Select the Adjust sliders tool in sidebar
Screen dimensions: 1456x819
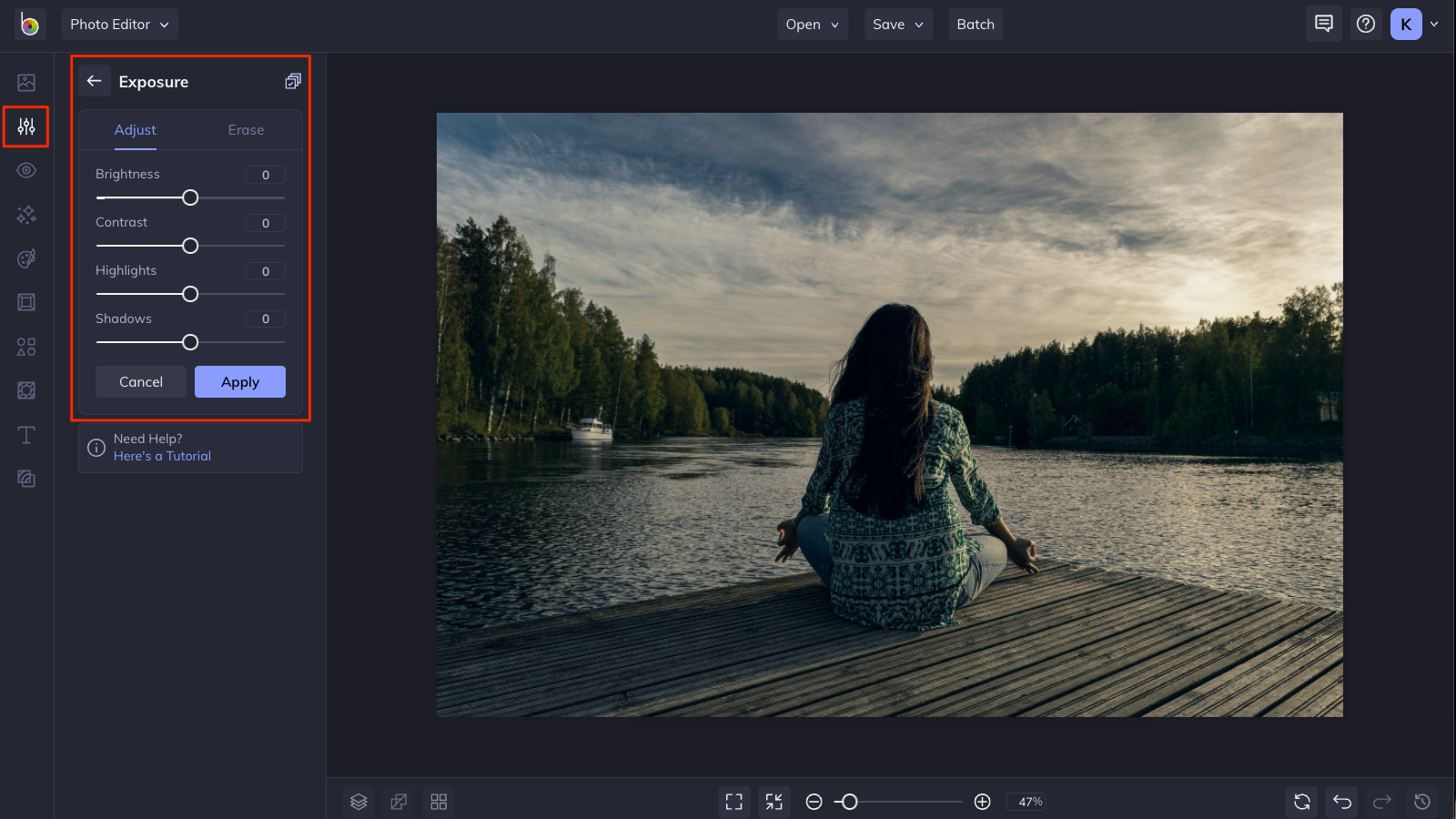[x=25, y=126]
